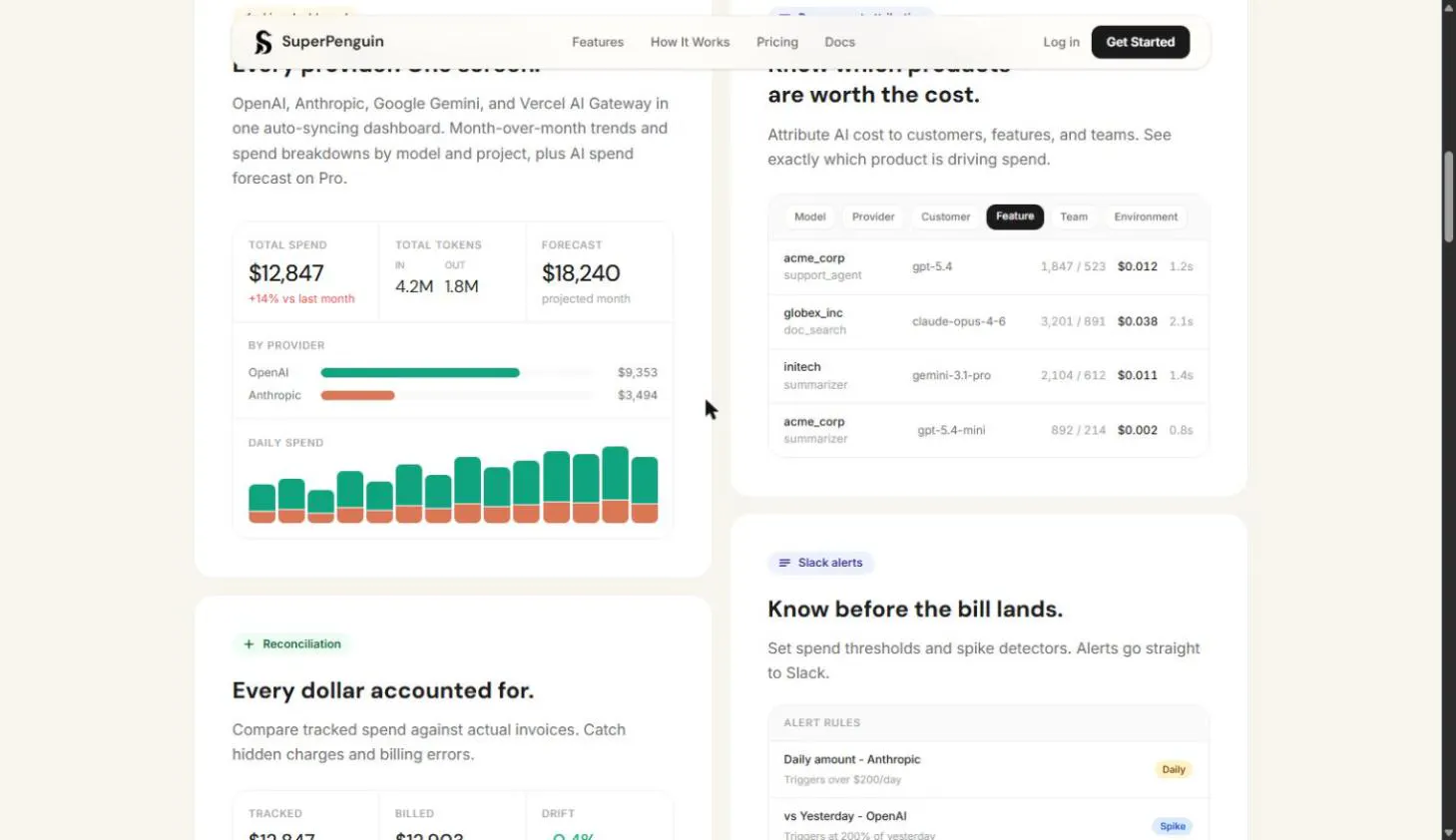The width and height of the screenshot is (1456, 840).
Task: Click the $18,240 forecast value
Action: pos(581,273)
